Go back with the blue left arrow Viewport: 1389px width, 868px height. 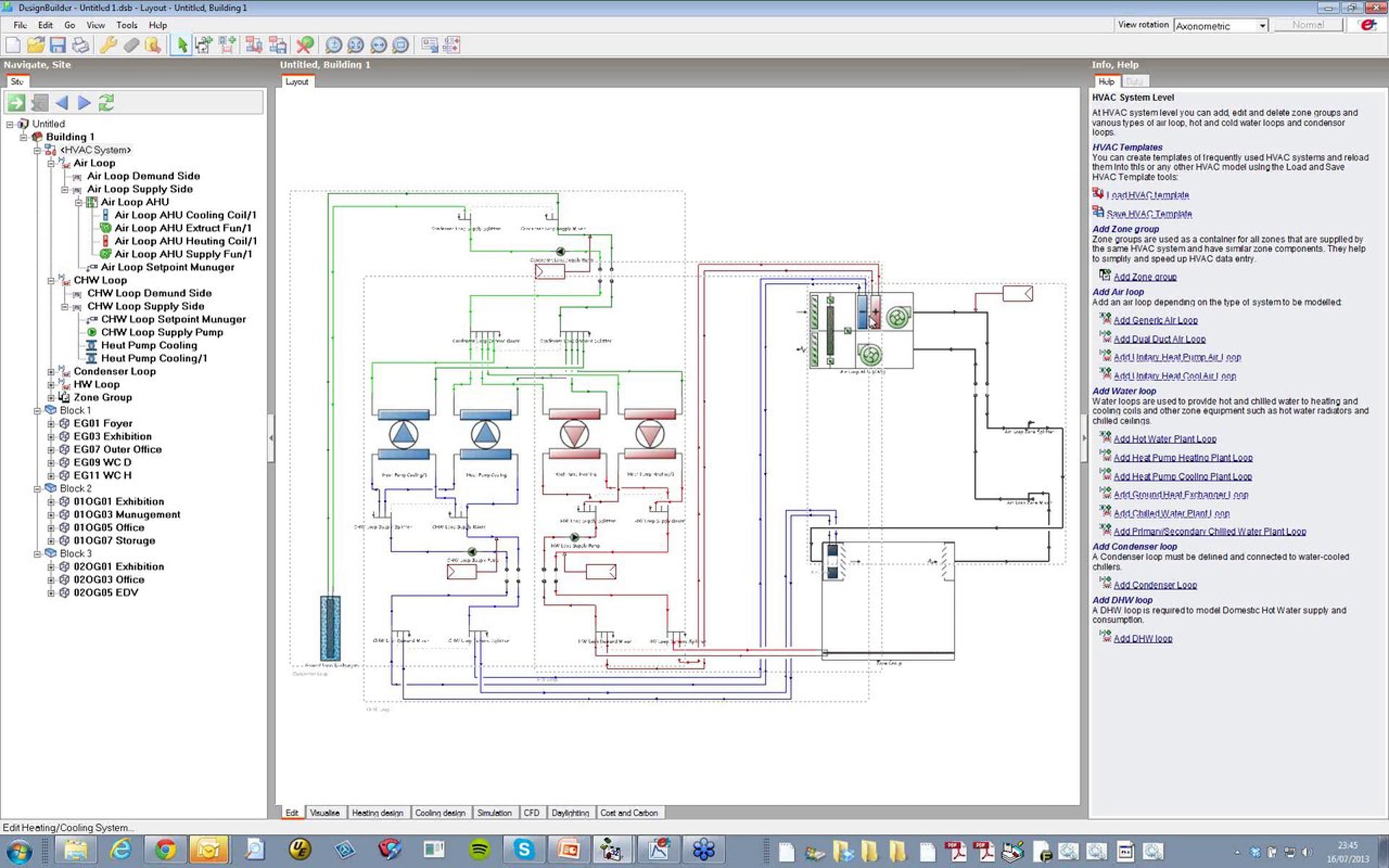point(61,103)
